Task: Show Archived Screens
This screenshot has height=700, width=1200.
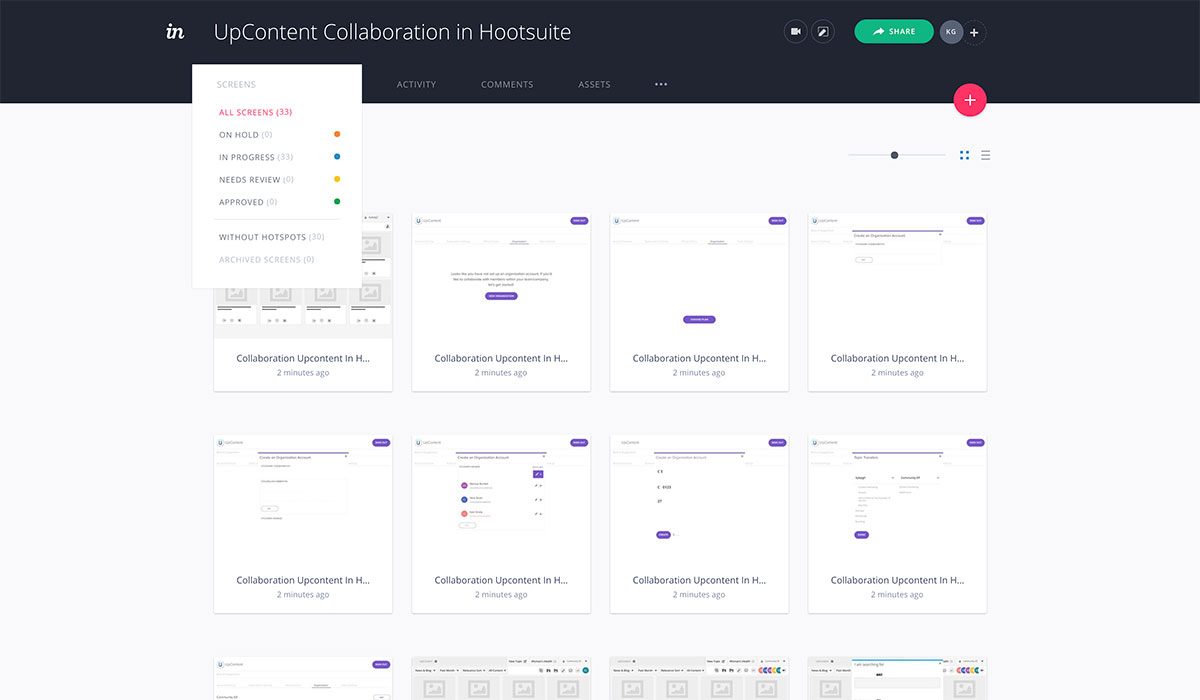Action: pos(267,260)
